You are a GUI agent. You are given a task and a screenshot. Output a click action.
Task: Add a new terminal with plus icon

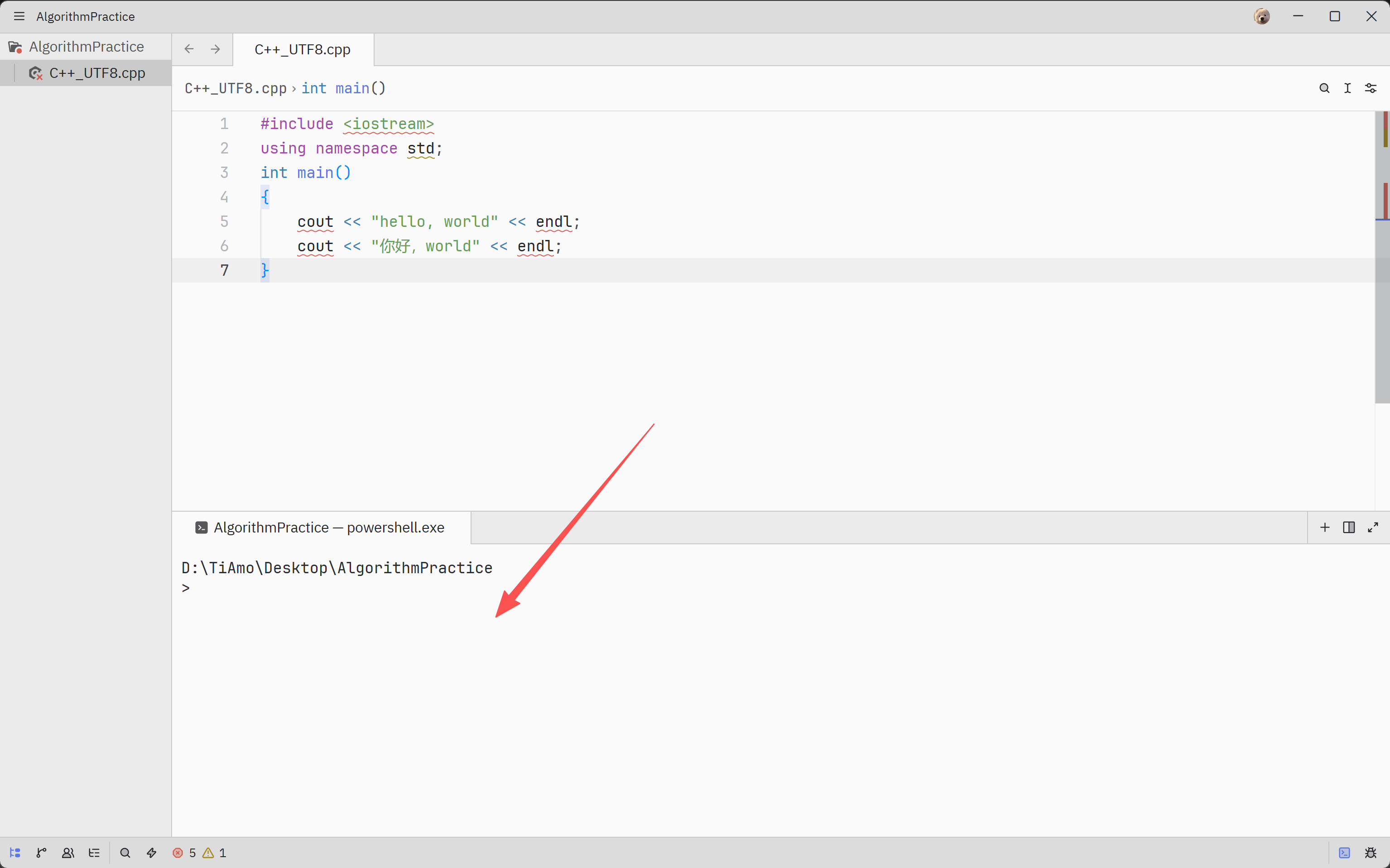(1325, 528)
